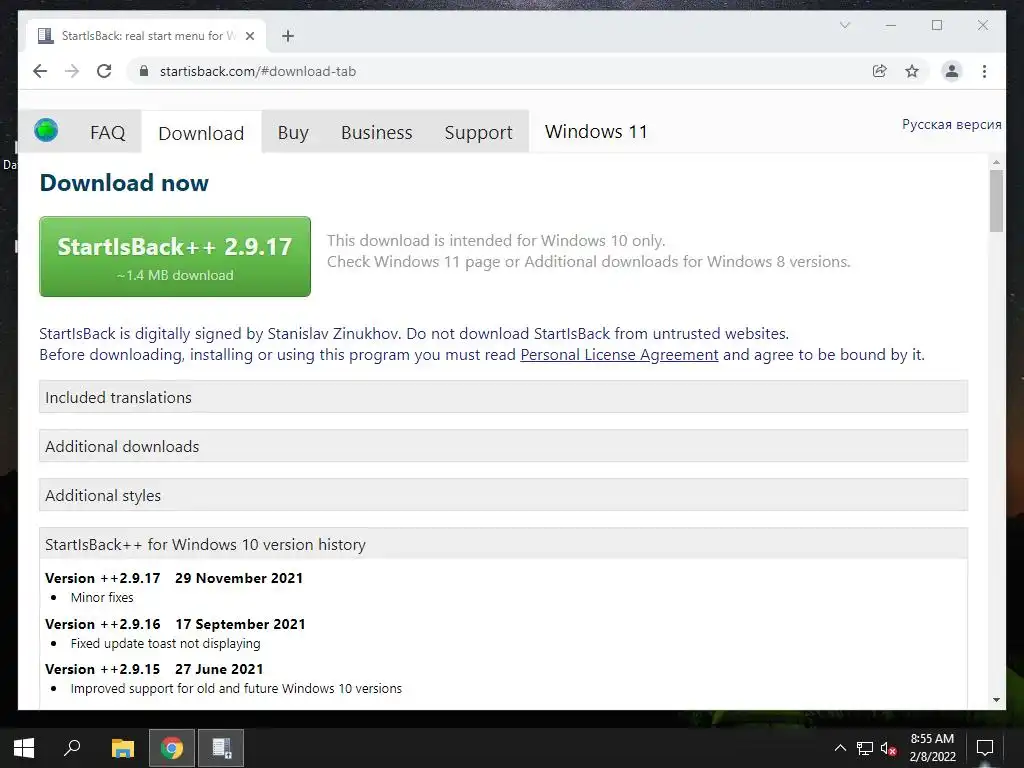The image size is (1024, 768).
Task: Show hidden tray icons chevron
Action: pos(840,748)
